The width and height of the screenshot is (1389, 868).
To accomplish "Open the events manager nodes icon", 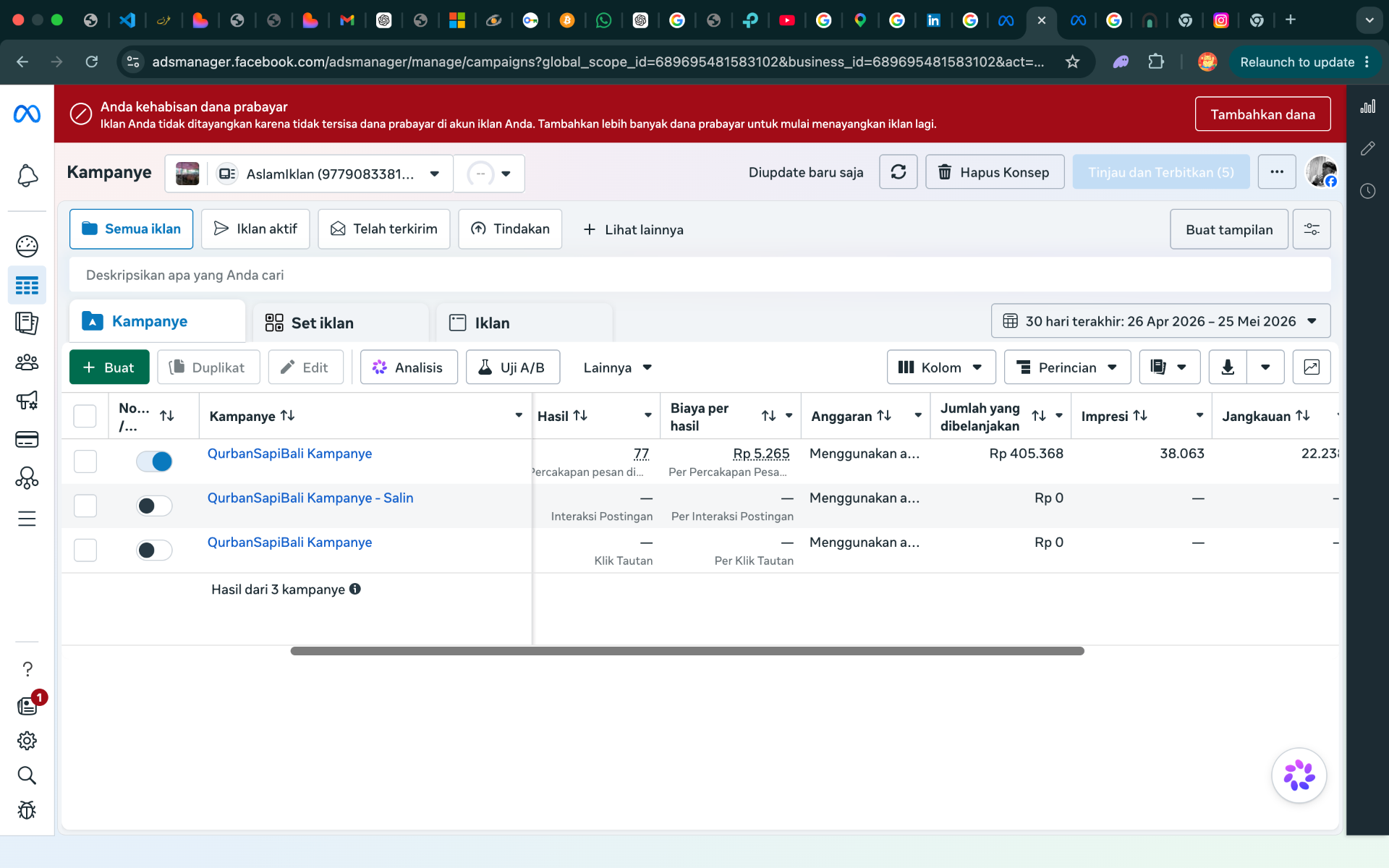I will click(x=27, y=477).
